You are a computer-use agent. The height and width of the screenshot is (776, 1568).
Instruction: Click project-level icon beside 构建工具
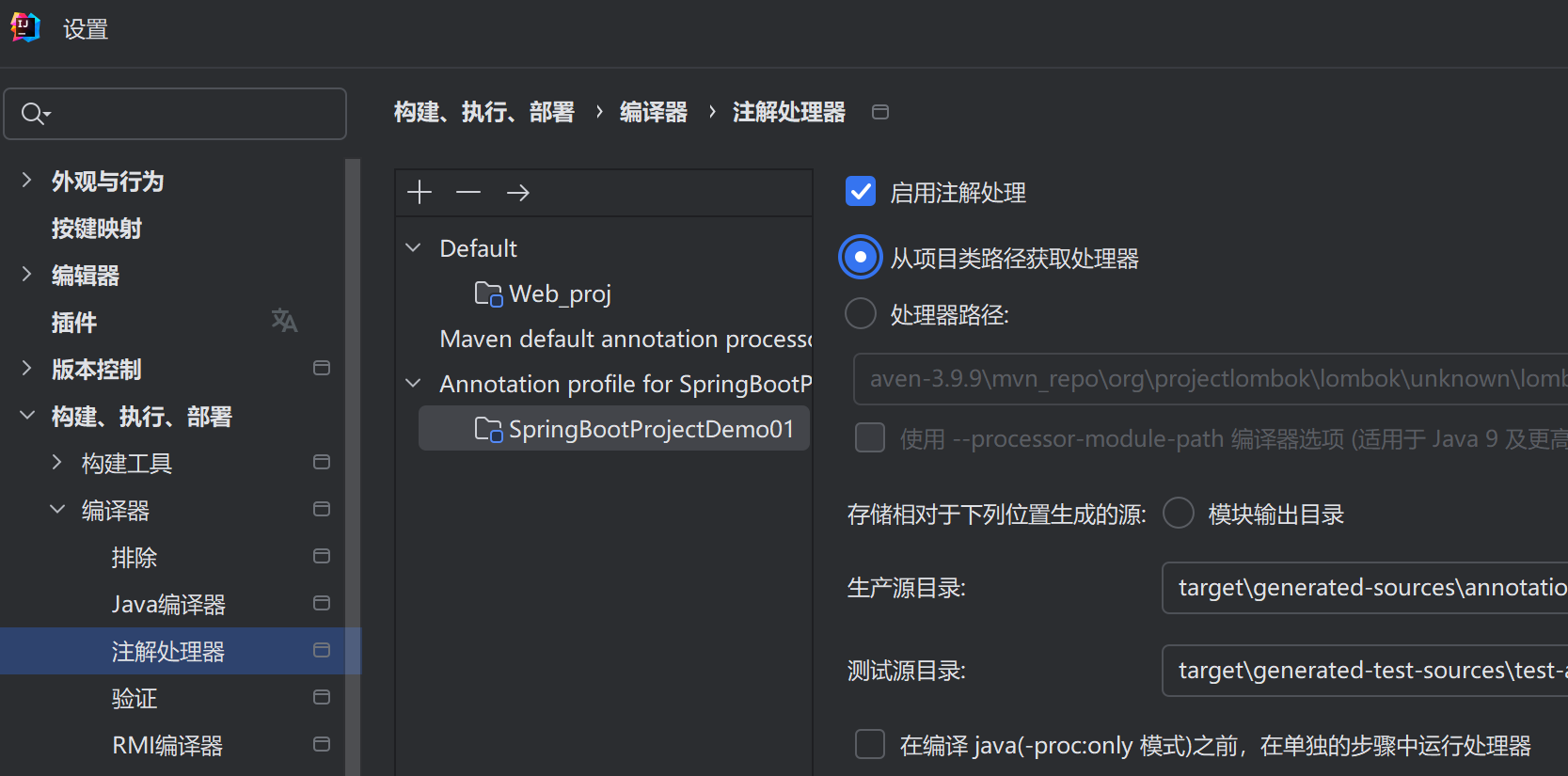pos(322,462)
